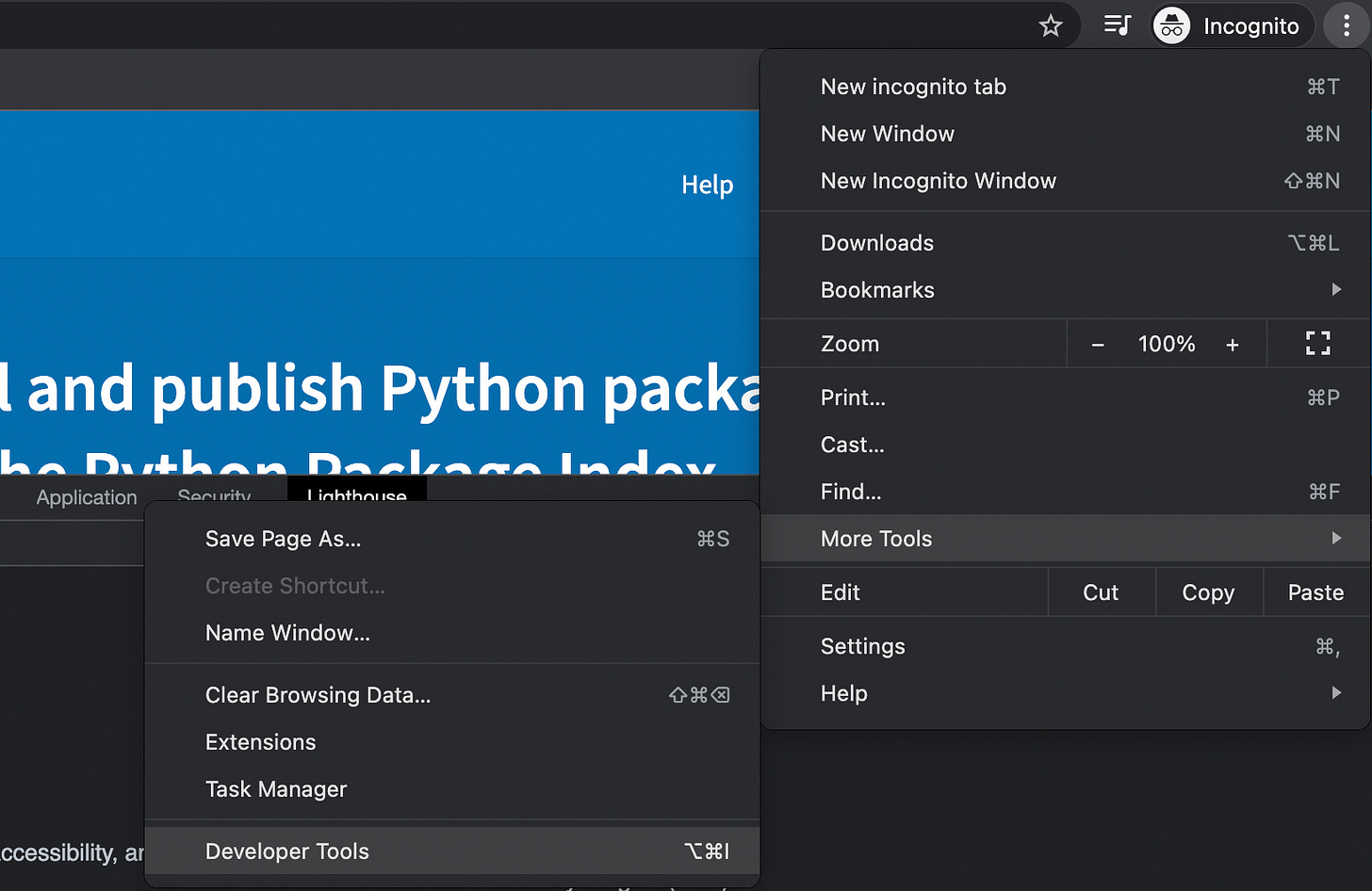The image size is (1372, 891).
Task: Open Downloads from the menu
Action: pos(1065,243)
